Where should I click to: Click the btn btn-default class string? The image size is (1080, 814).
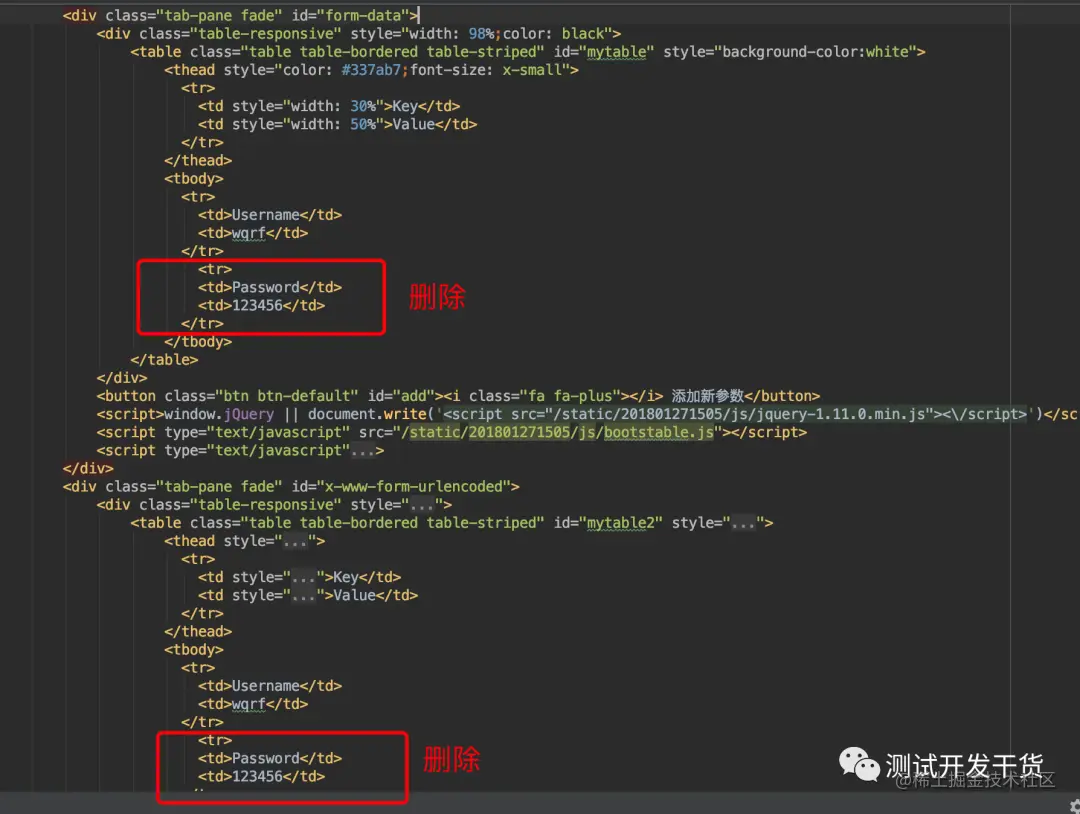[x=287, y=396]
